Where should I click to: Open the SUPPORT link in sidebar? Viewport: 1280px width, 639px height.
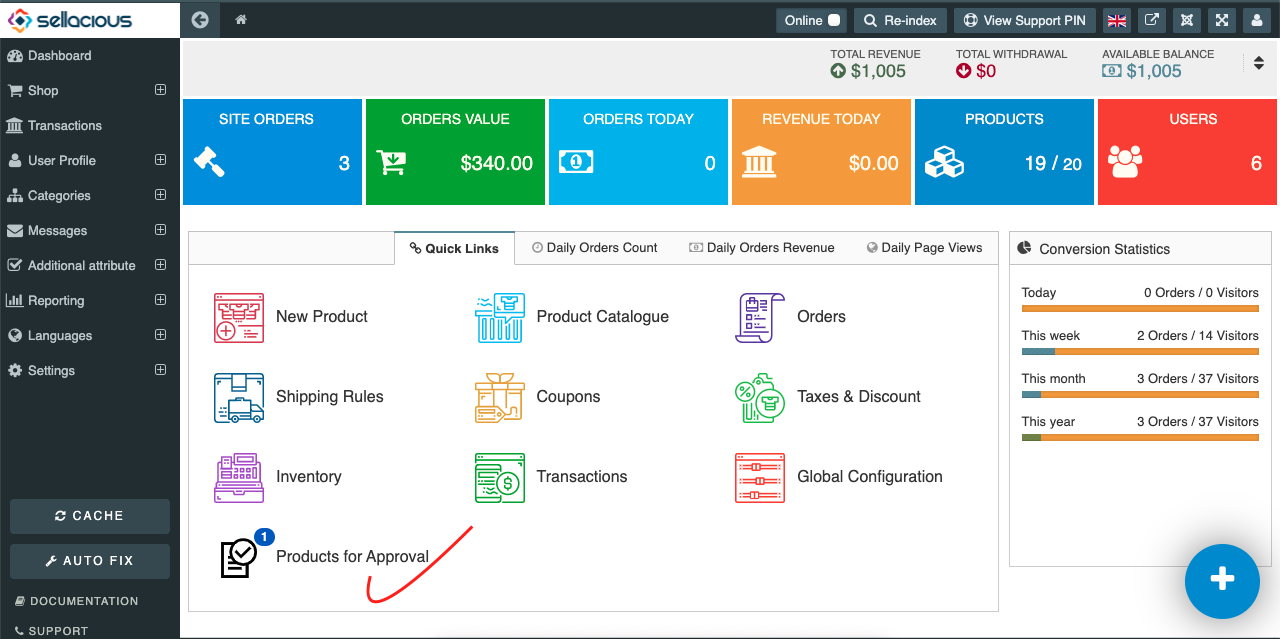[x=52, y=631]
